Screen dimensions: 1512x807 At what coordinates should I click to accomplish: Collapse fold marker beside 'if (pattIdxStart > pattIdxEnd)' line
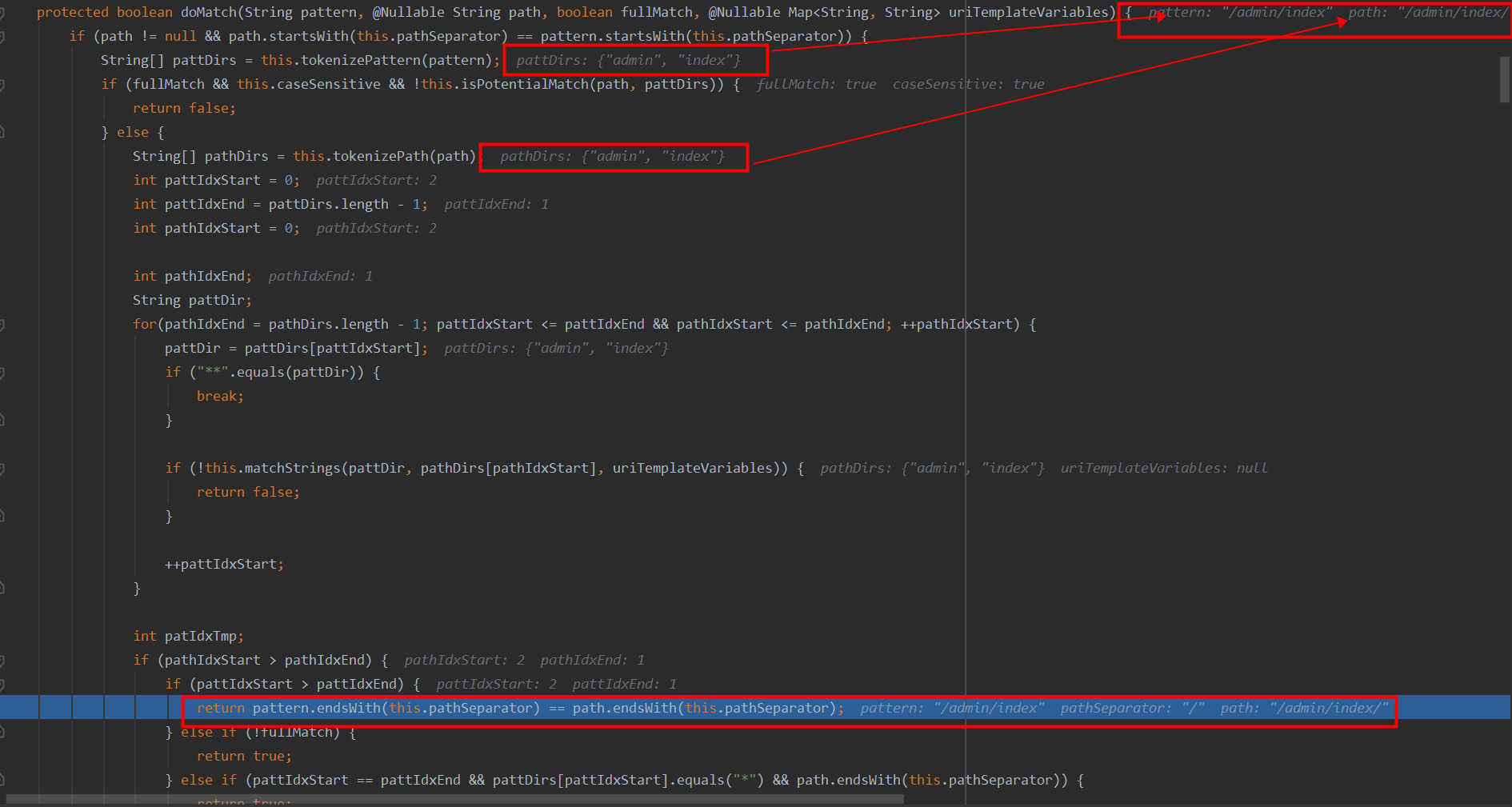coord(2,685)
